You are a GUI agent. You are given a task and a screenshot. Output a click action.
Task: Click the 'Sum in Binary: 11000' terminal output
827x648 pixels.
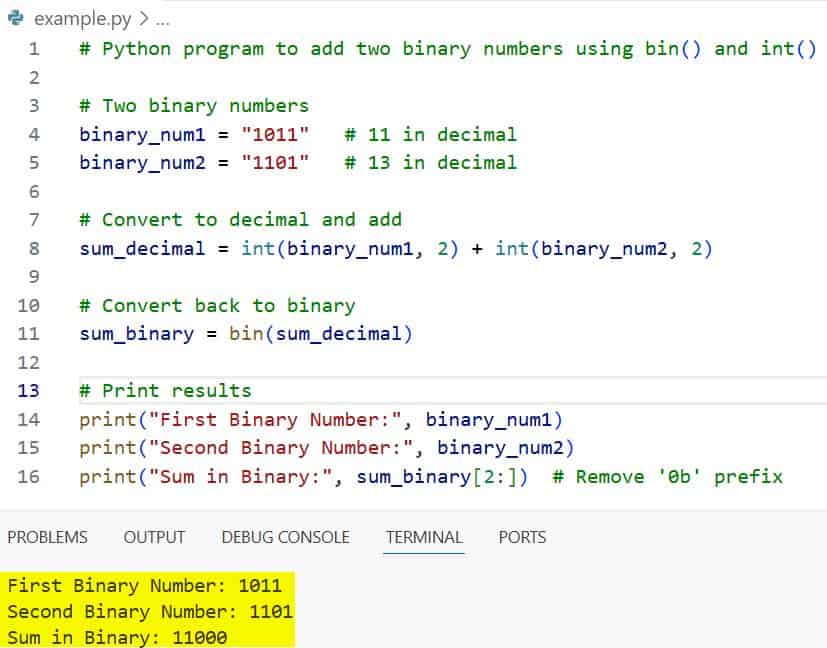(x=117, y=637)
